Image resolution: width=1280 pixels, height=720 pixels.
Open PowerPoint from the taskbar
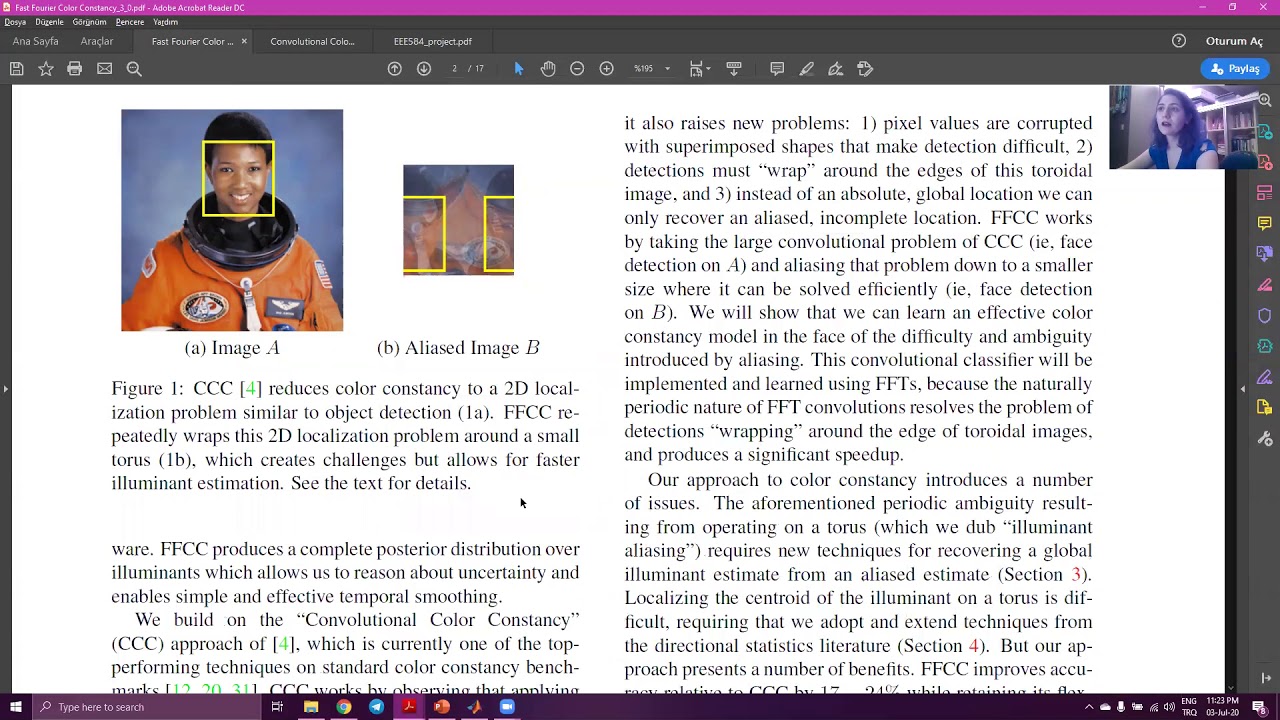click(441, 707)
